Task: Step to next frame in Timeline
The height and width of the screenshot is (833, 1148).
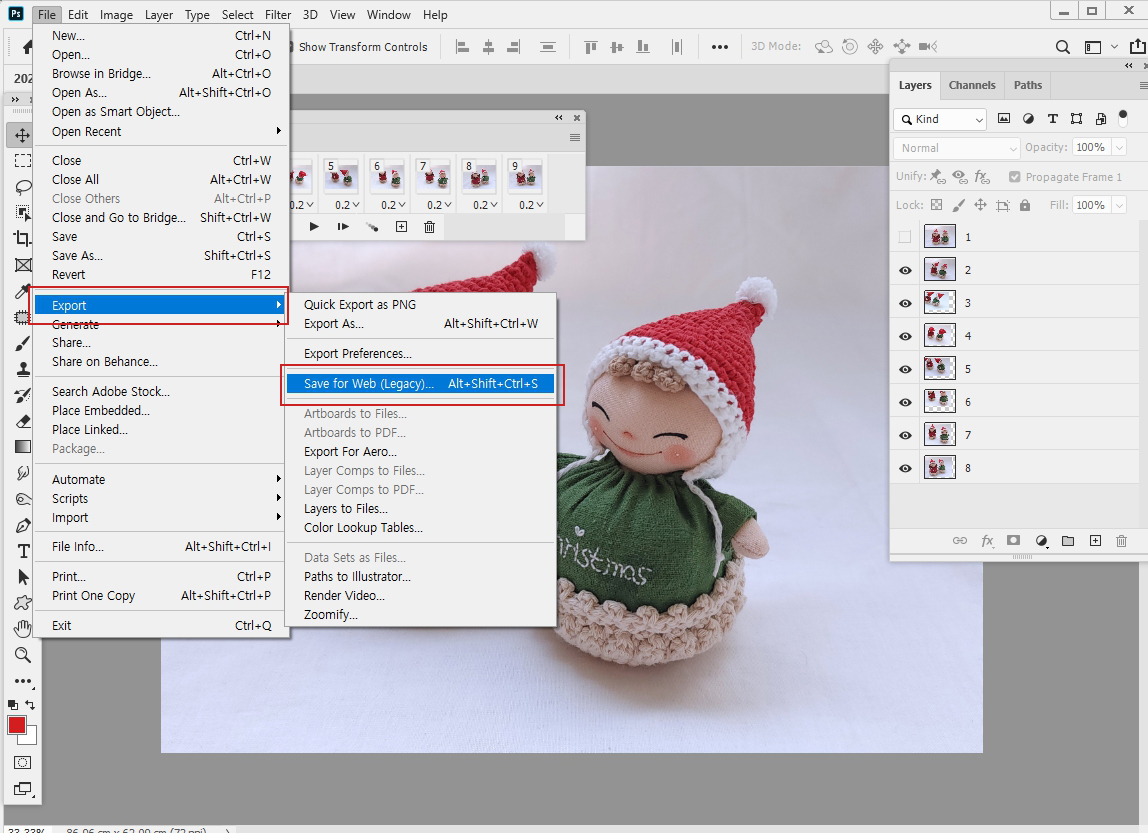Action: 343,227
